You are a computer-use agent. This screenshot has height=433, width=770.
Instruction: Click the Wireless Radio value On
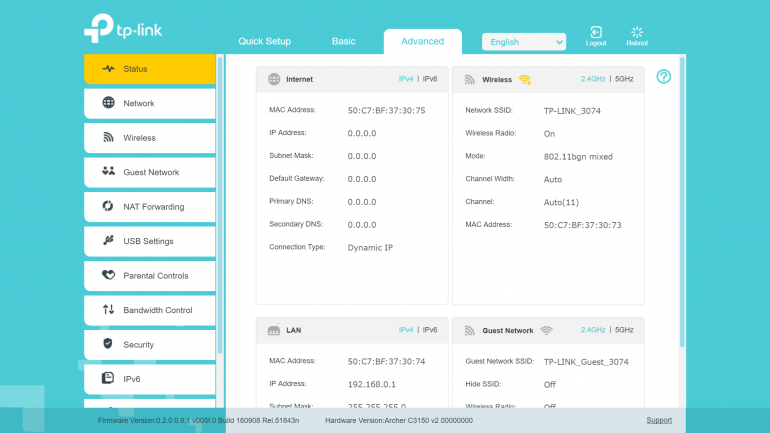coord(549,134)
